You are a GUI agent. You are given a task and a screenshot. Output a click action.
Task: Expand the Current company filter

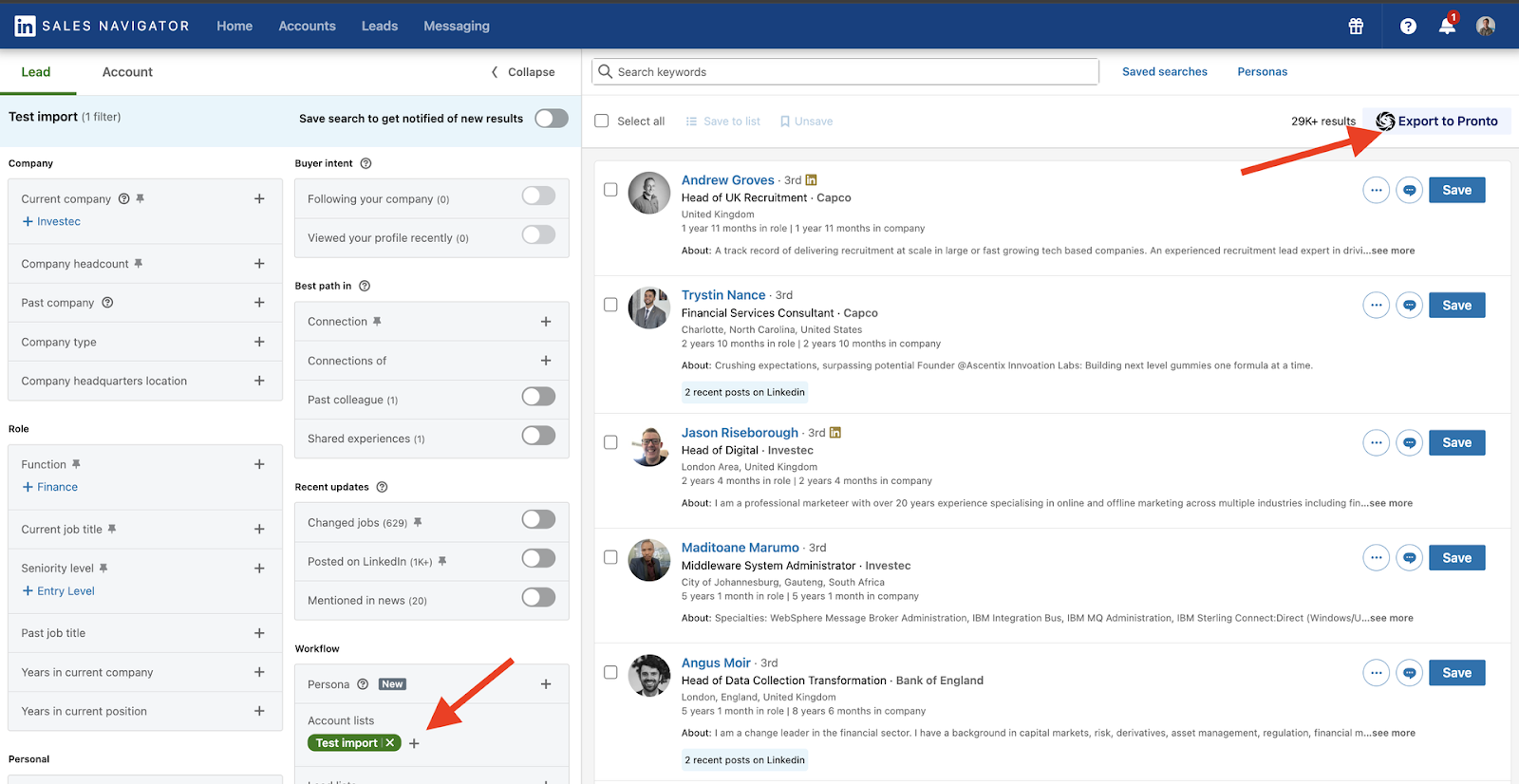coord(259,198)
